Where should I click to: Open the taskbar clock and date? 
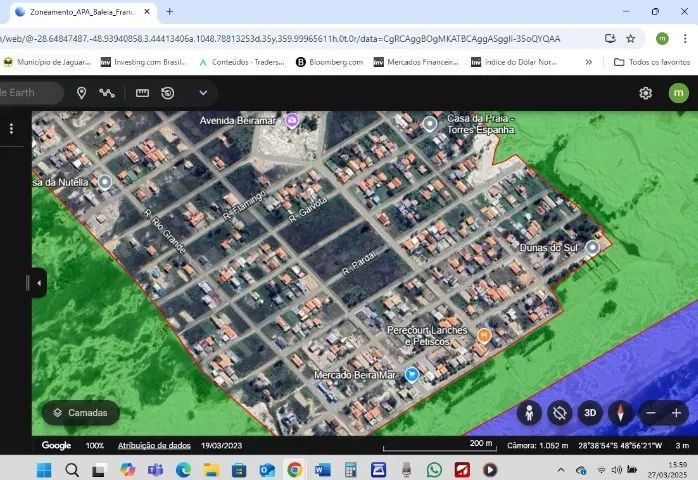point(667,470)
